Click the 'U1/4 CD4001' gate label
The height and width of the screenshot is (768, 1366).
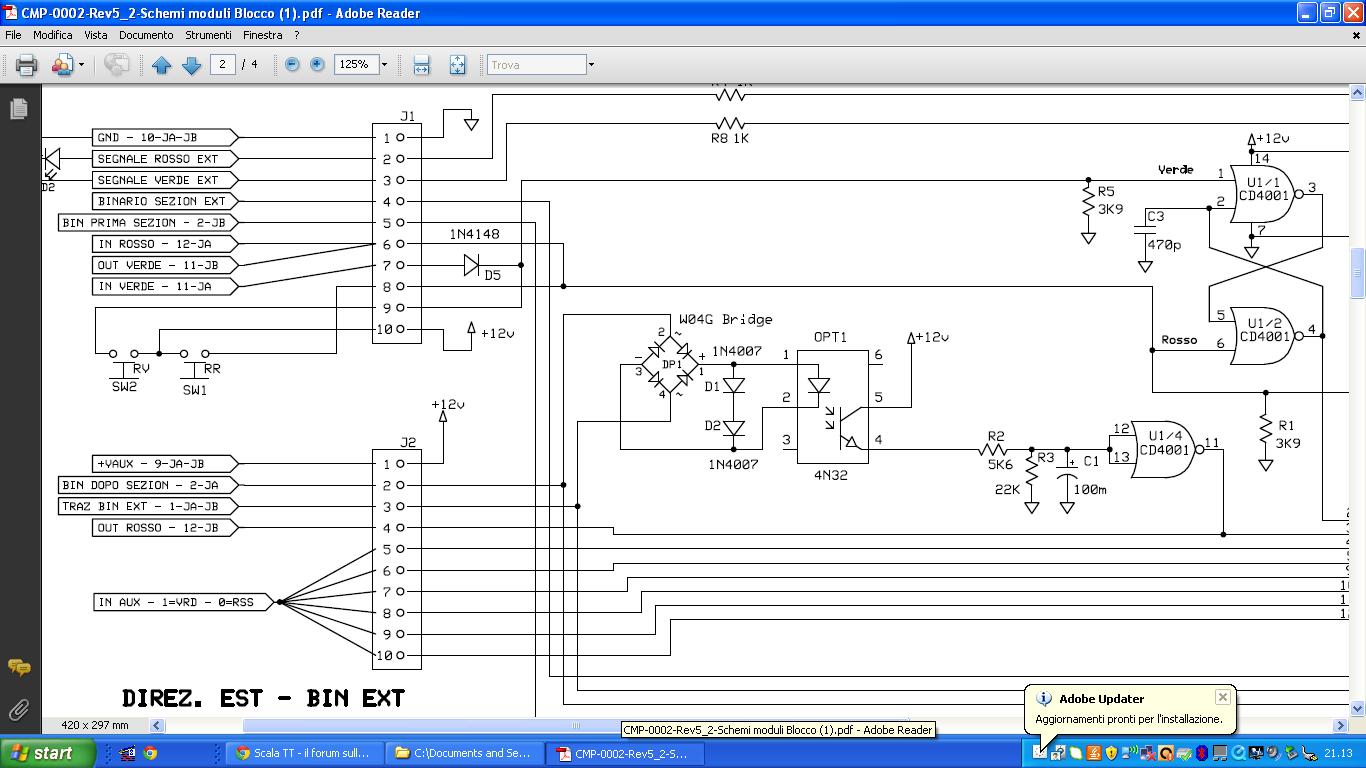coord(1165,443)
